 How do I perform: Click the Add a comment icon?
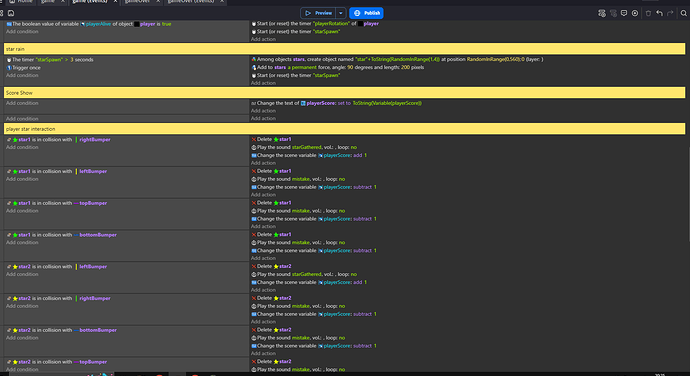pyautogui.click(x=624, y=13)
